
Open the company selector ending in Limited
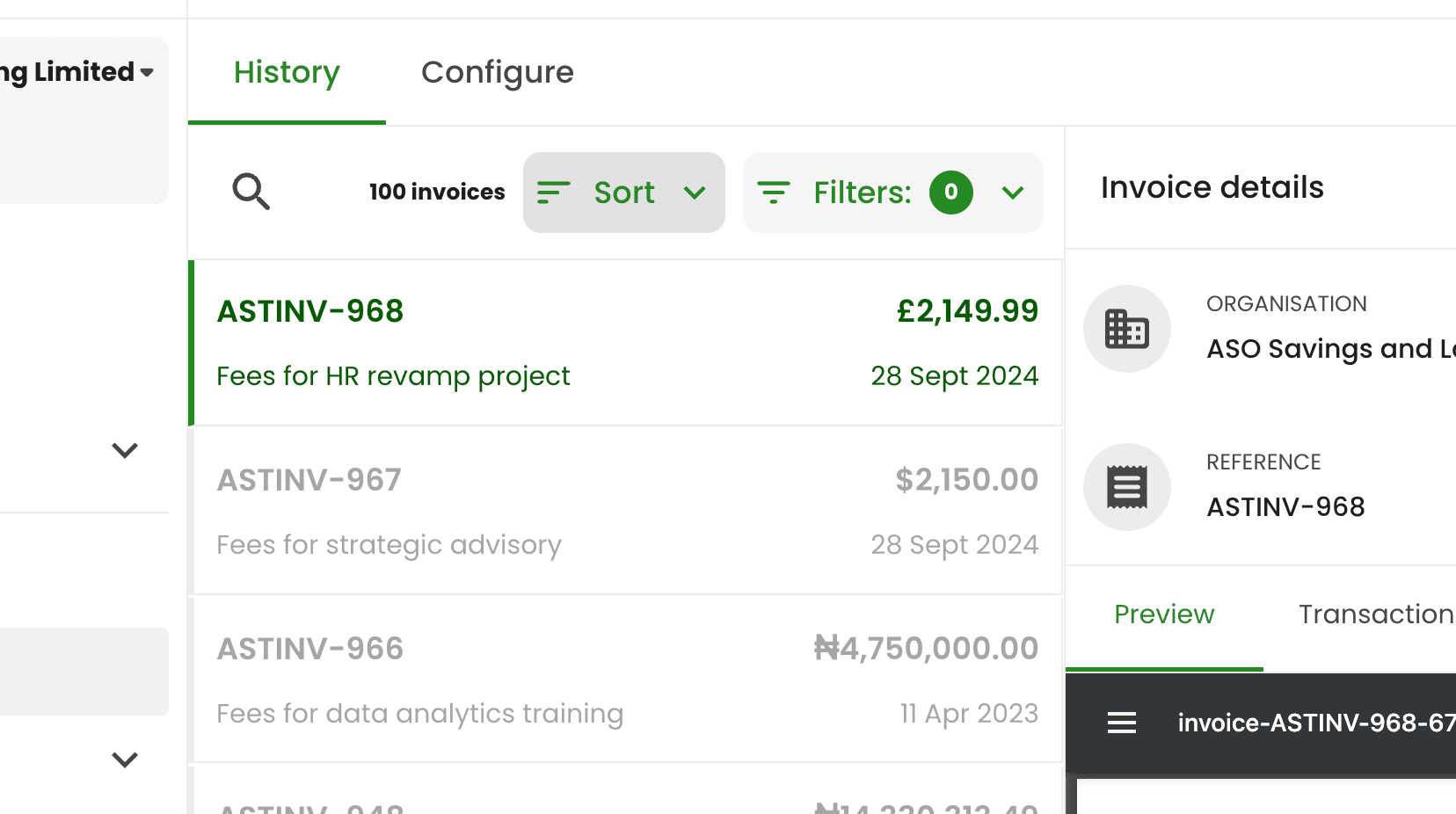(x=77, y=72)
